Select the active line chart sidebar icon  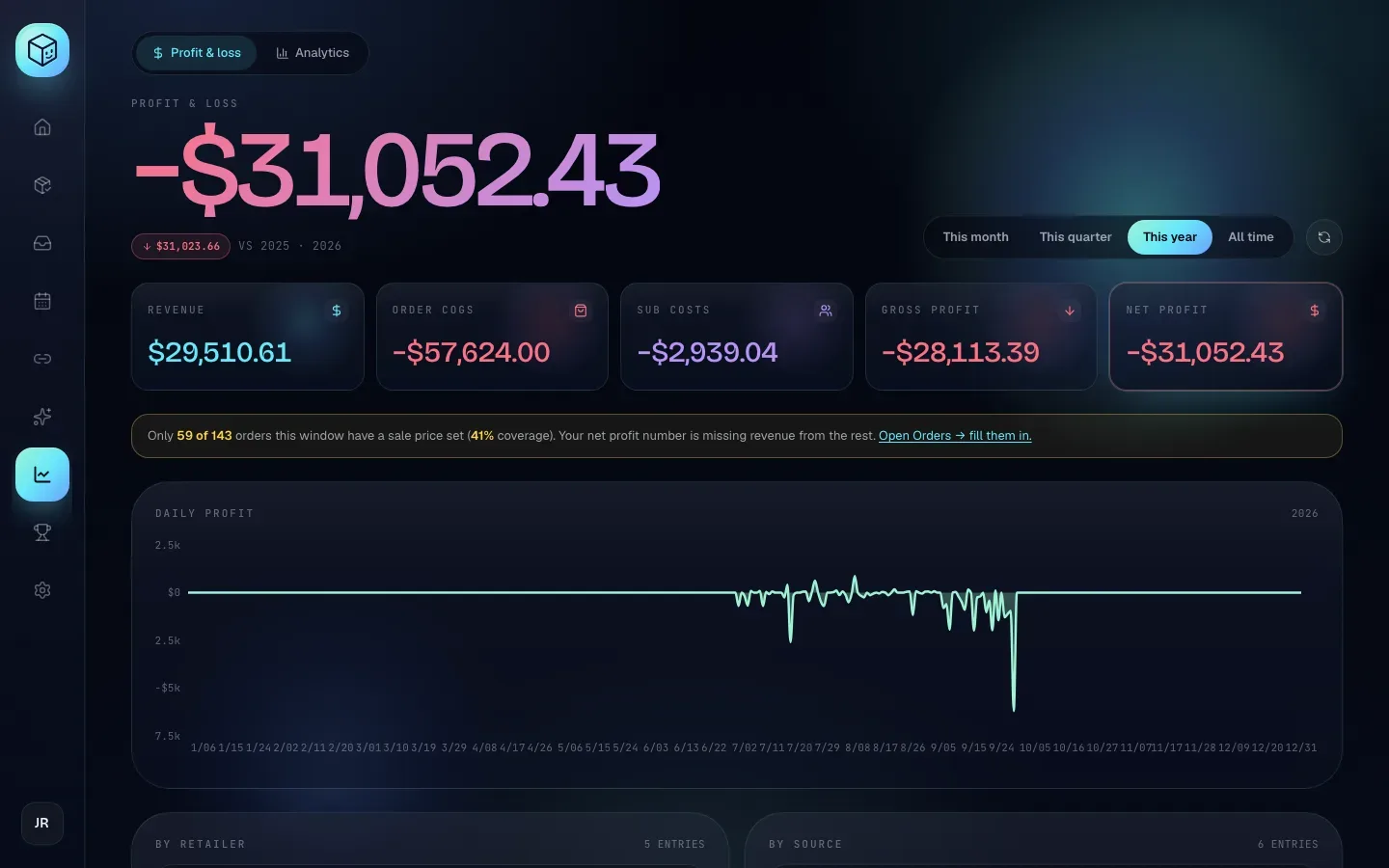point(42,475)
